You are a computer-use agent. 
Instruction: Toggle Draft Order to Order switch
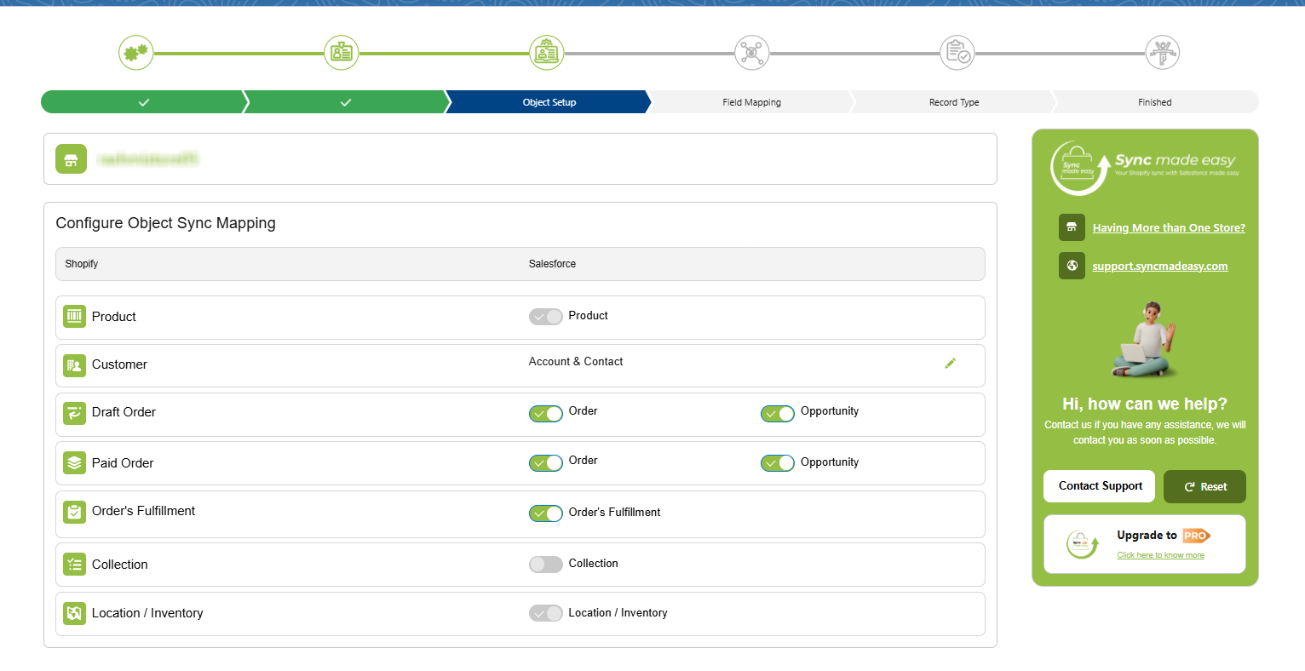point(546,413)
